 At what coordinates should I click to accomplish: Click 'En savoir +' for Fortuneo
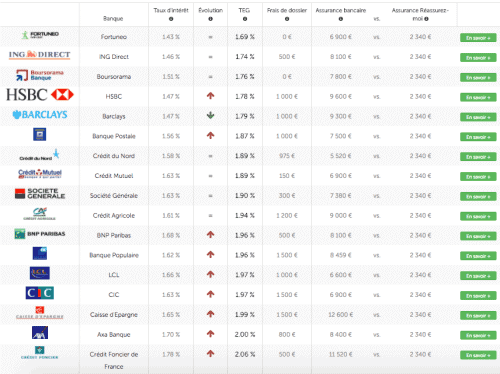tap(478, 38)
